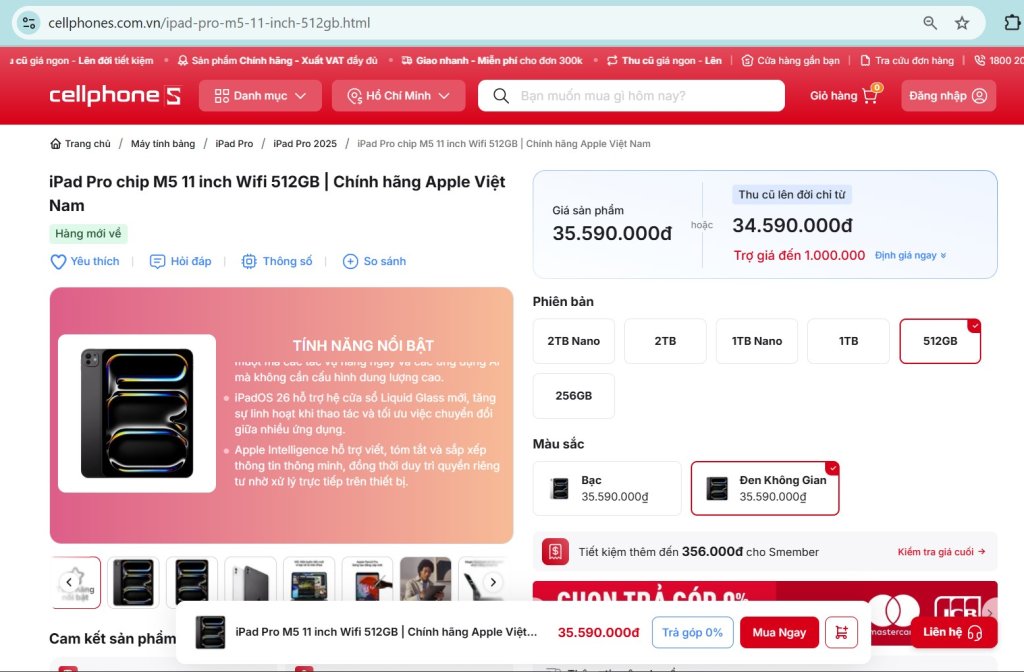Click the Yêu thích heart icon
The image size is (1024, 672).
pyautogui.click(x=58, y=262)
